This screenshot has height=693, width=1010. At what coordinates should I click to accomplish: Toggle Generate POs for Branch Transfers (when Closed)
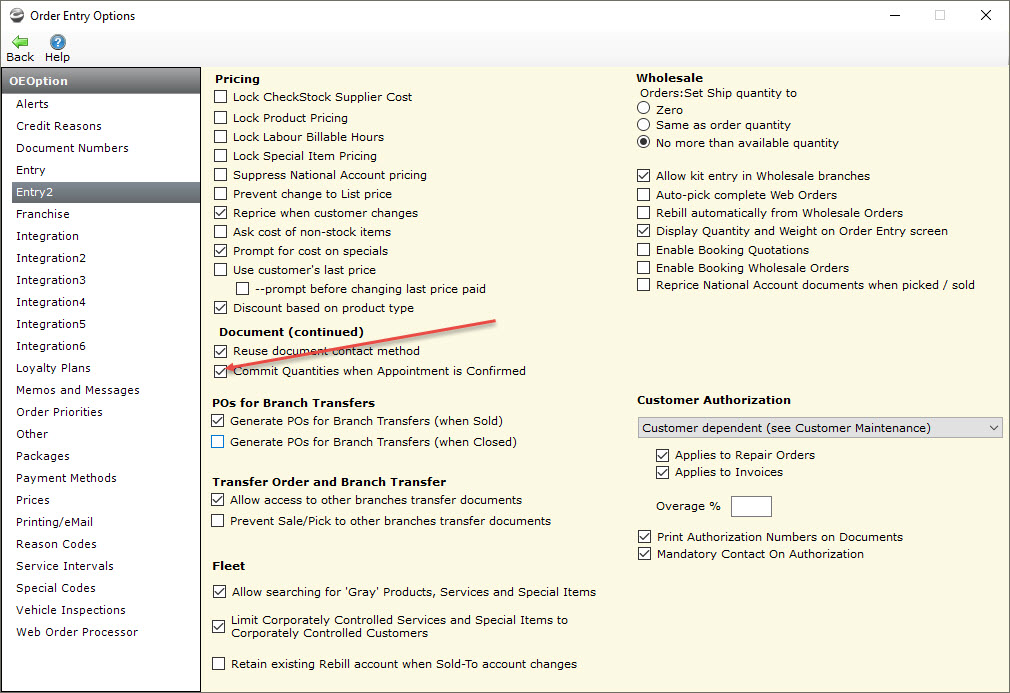point(218,442)
